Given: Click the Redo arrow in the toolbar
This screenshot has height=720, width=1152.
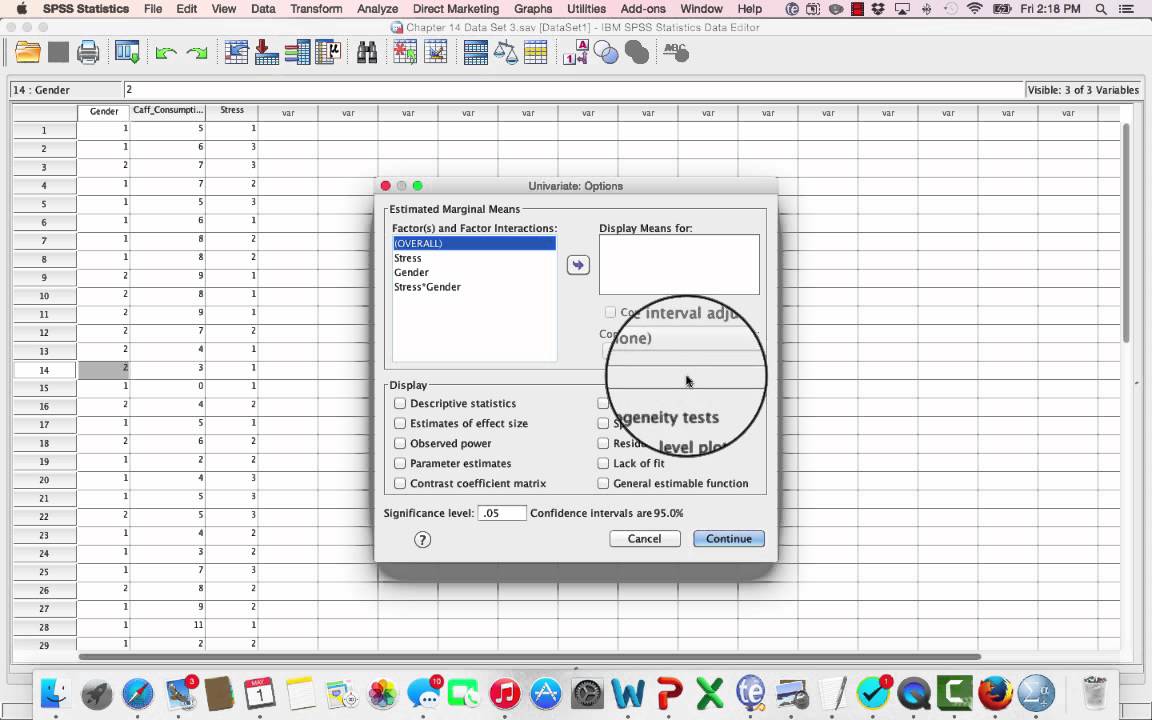Looking at the screenshot, I should pos(197,53).
